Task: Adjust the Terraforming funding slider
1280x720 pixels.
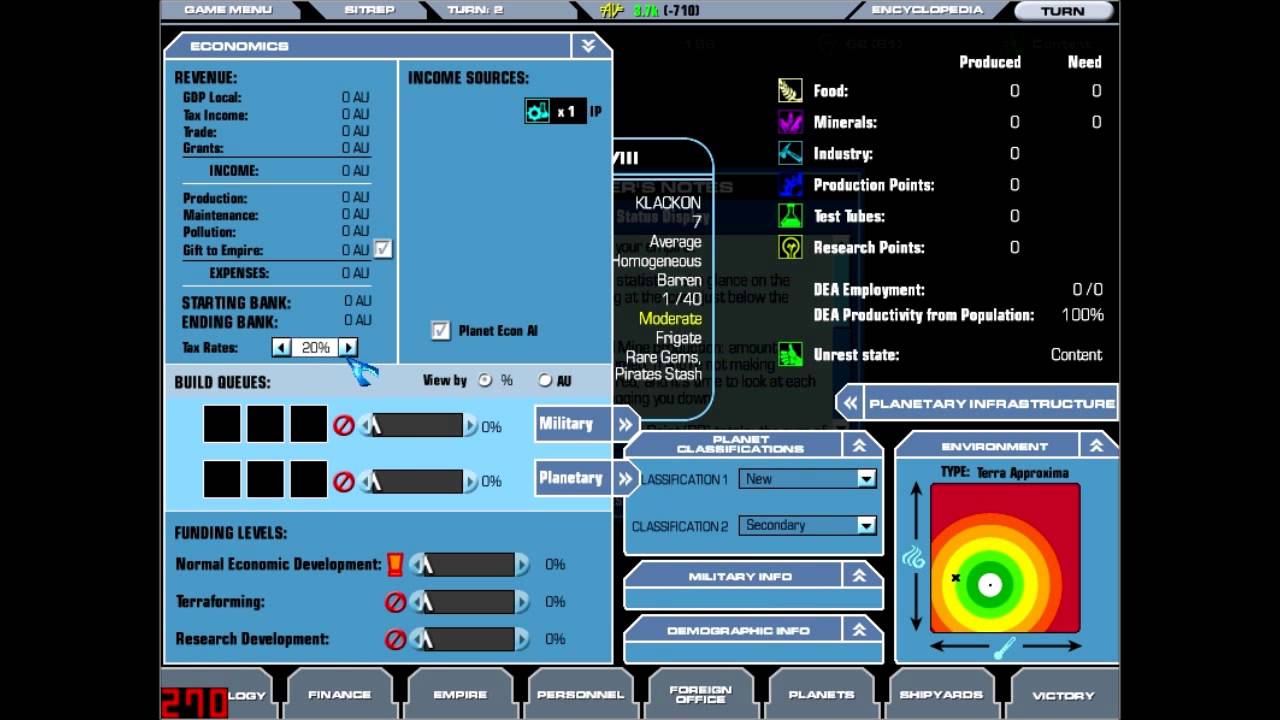Action: (x=470, y=602)
